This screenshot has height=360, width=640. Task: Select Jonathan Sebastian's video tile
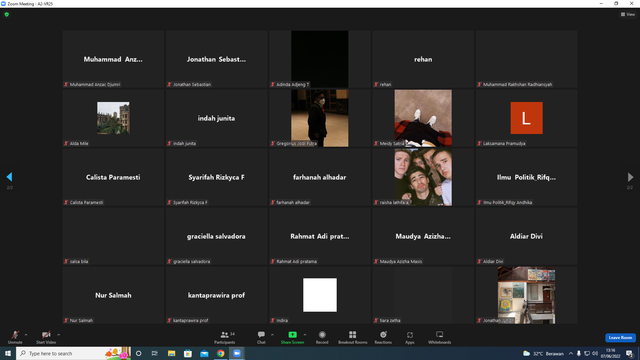(216, 59)
